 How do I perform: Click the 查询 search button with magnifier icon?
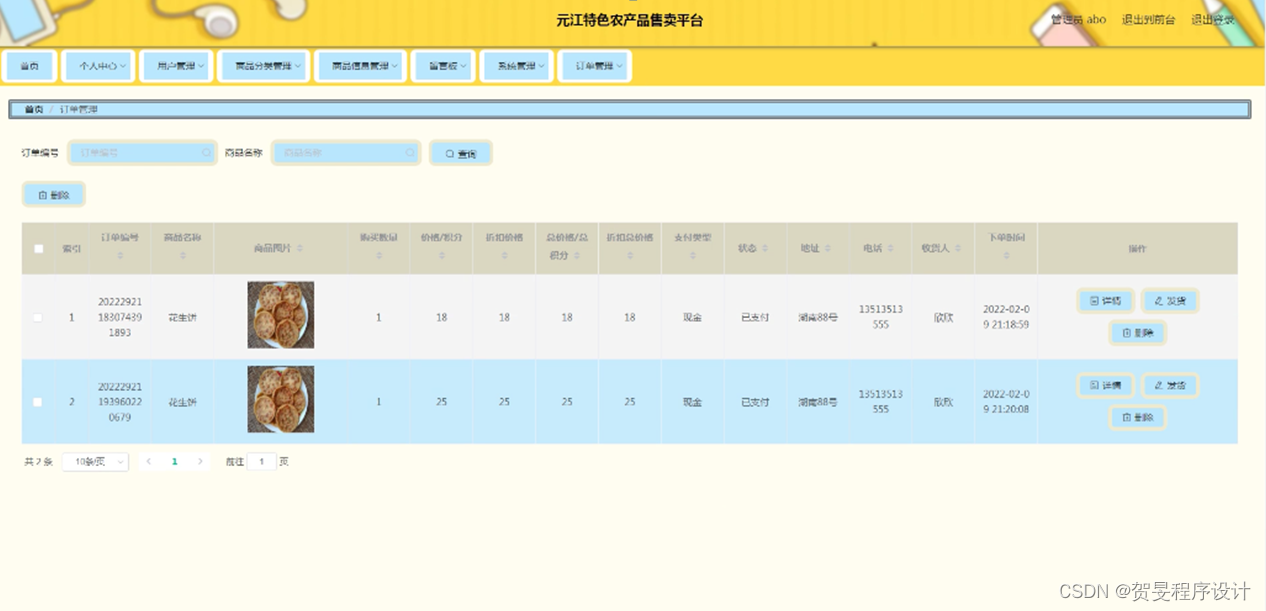(460, 152)
